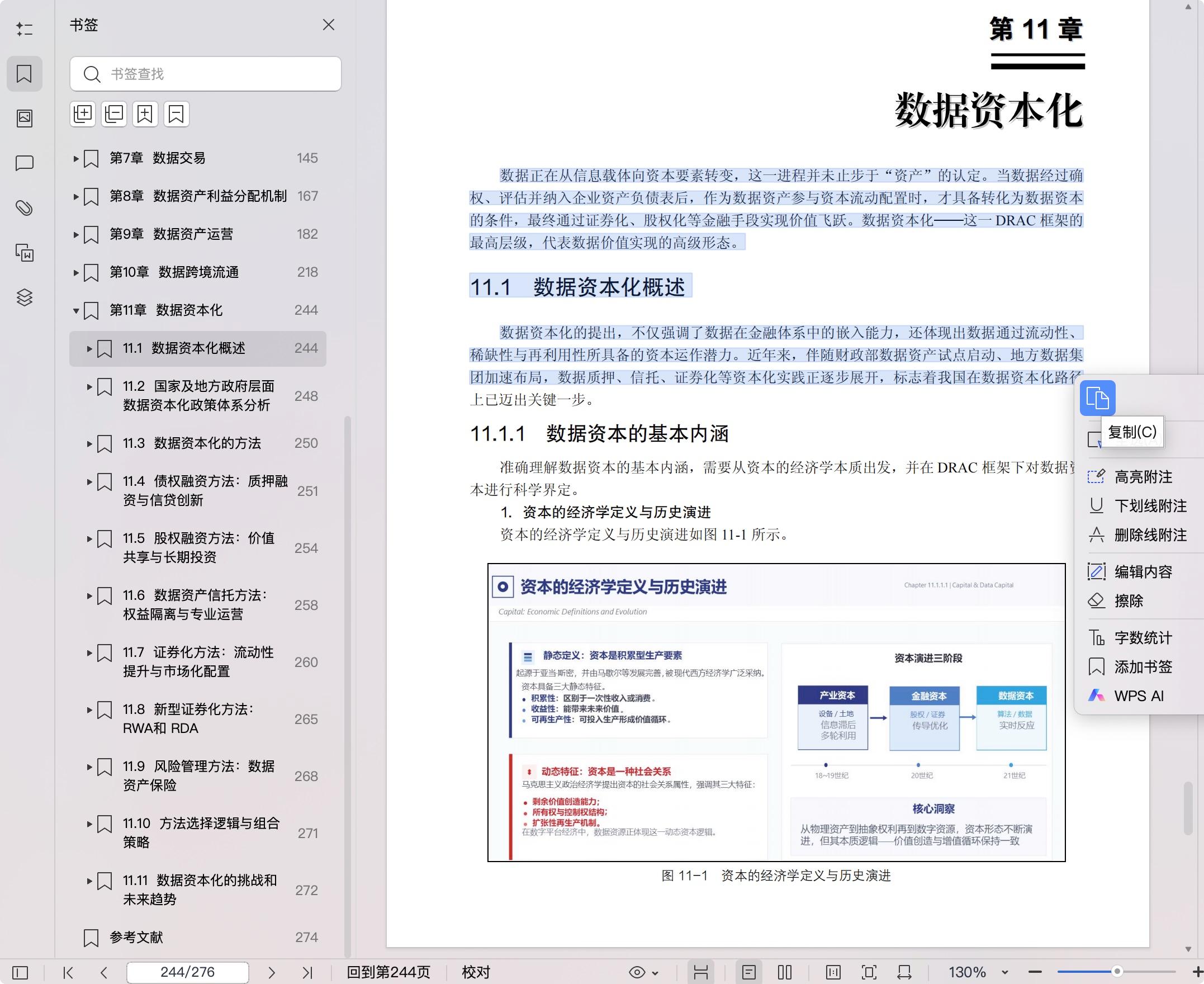1204x984 pixels.
Task: Close the bookmark panel
Action: [x=329, y=25]
